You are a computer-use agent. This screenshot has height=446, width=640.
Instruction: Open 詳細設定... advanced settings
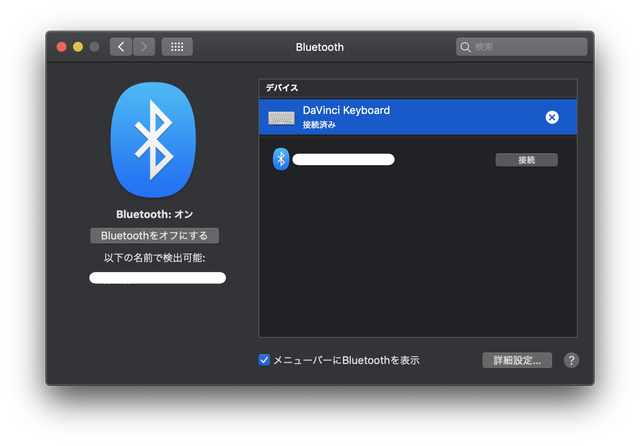pyautogui.click(x=517, y=360)
